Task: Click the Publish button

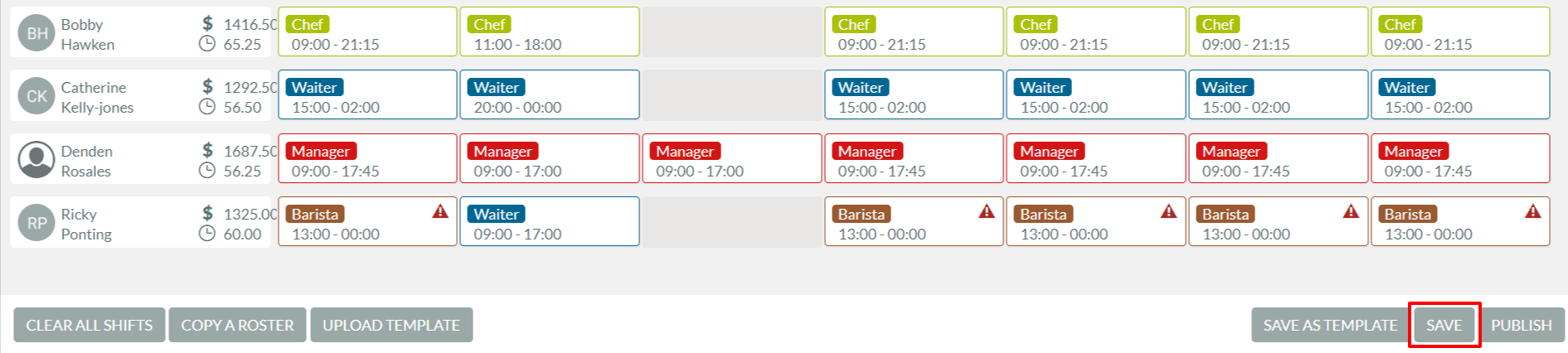Action: 1521,325
